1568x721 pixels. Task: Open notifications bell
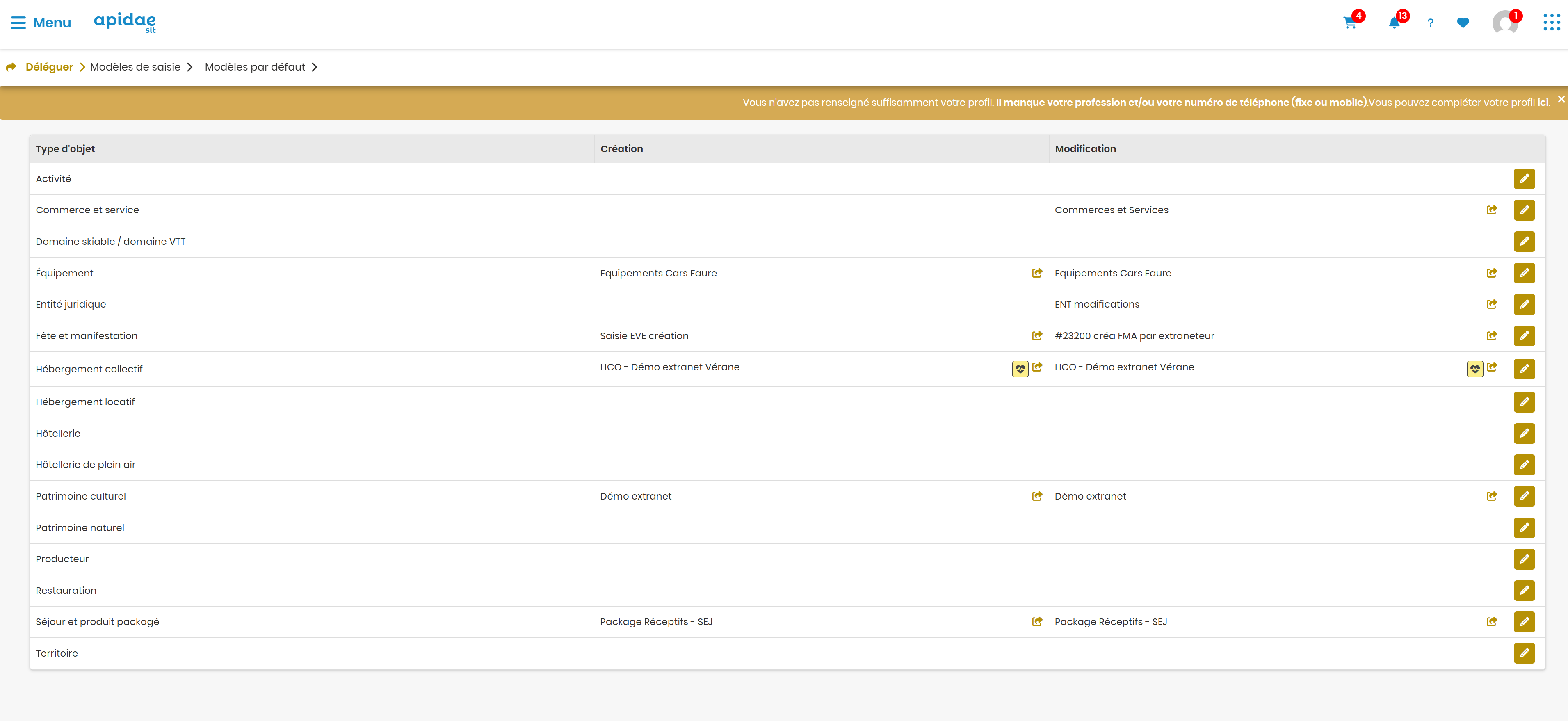pyautogui.click(x=1394, y=23)
